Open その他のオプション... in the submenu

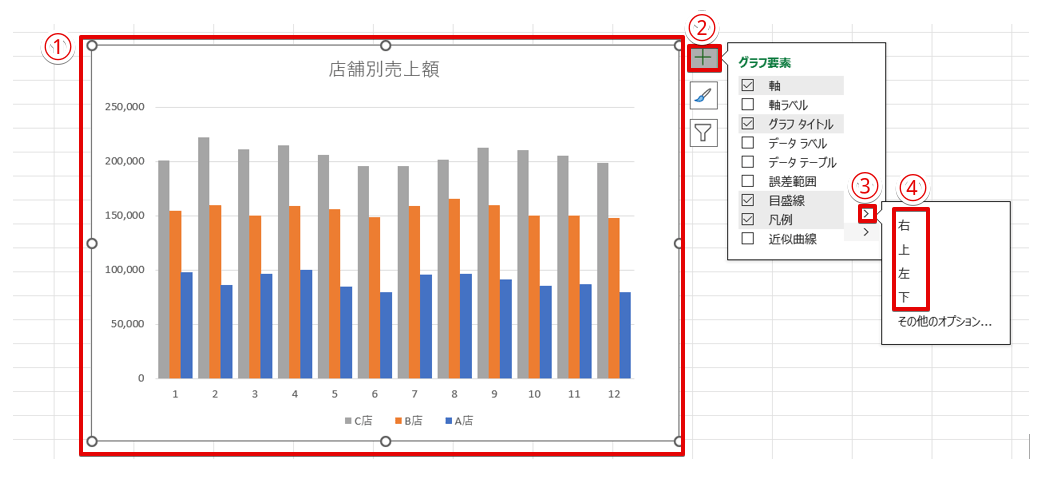(944, 322)
